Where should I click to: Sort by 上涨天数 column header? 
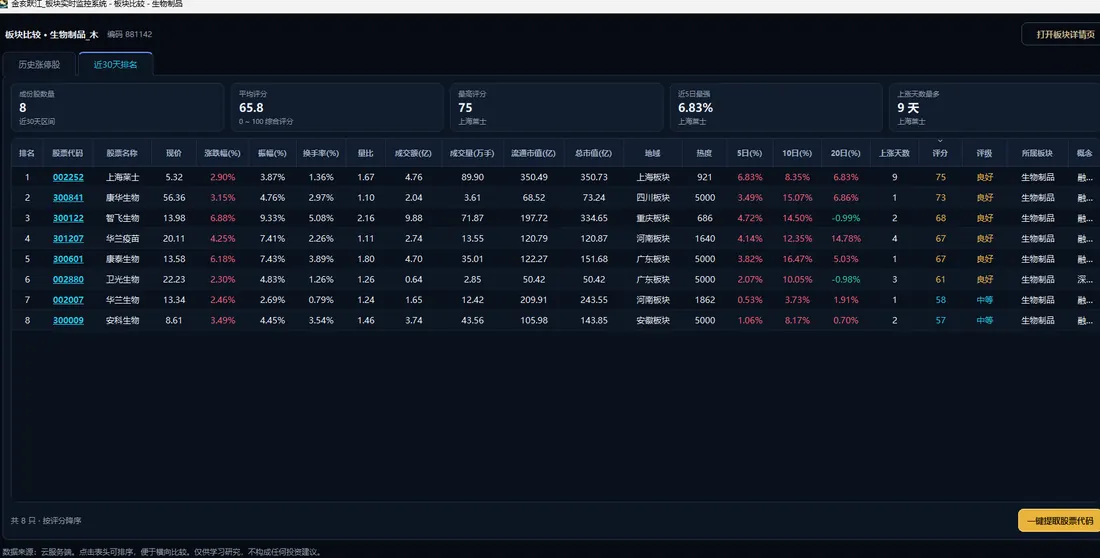tap(894, 153)
